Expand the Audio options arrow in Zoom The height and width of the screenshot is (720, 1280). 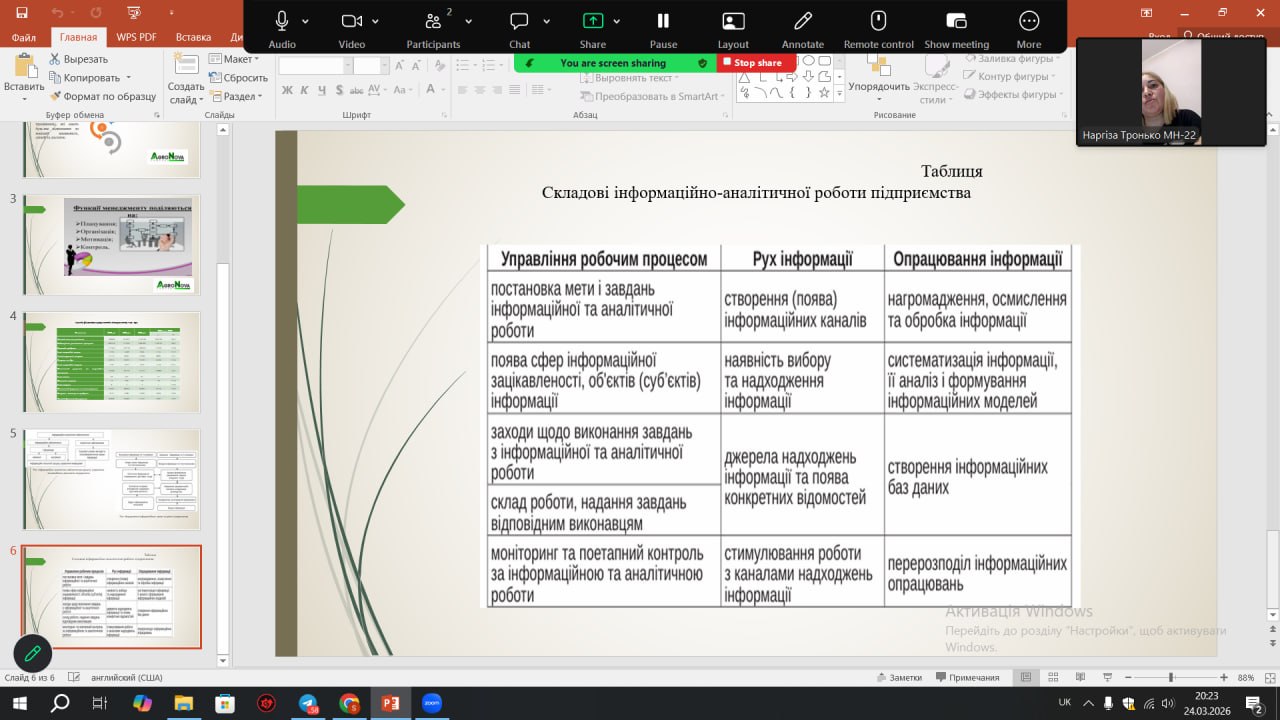tap(305, 21)
